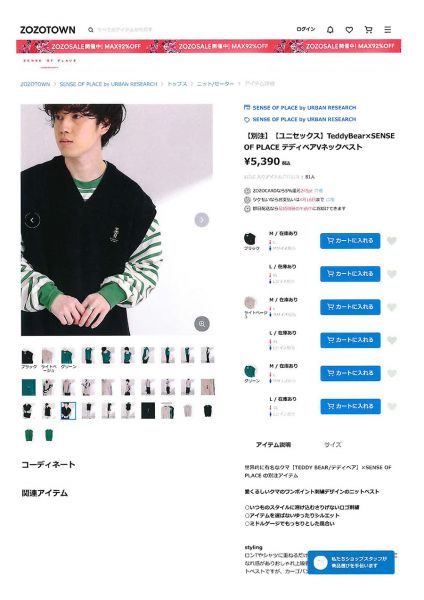
Task: Click the ログイン link
Action: click(x=306, y=29)
